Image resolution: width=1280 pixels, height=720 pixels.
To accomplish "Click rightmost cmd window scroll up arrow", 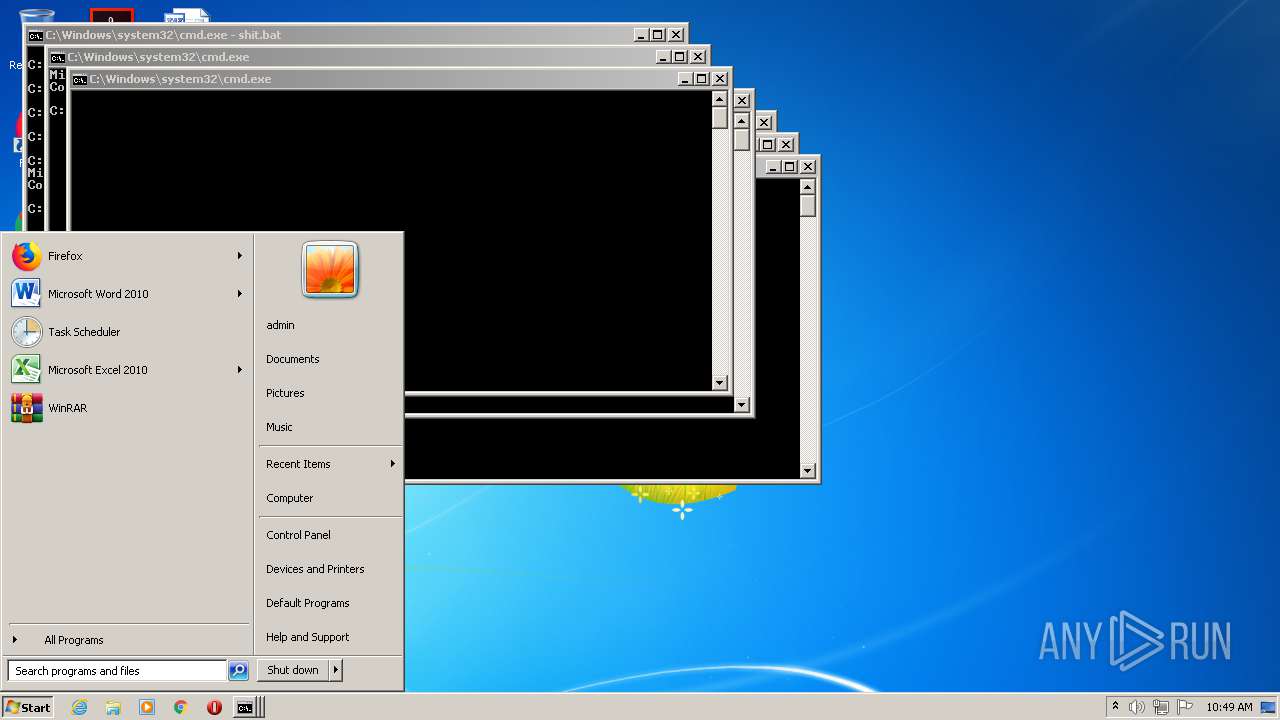I will point(807,187).
